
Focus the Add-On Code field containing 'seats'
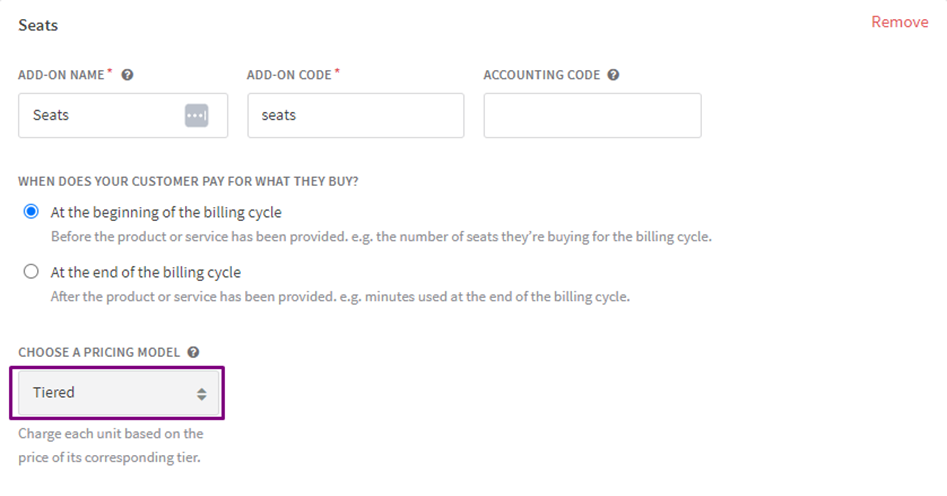pos(355,115)
